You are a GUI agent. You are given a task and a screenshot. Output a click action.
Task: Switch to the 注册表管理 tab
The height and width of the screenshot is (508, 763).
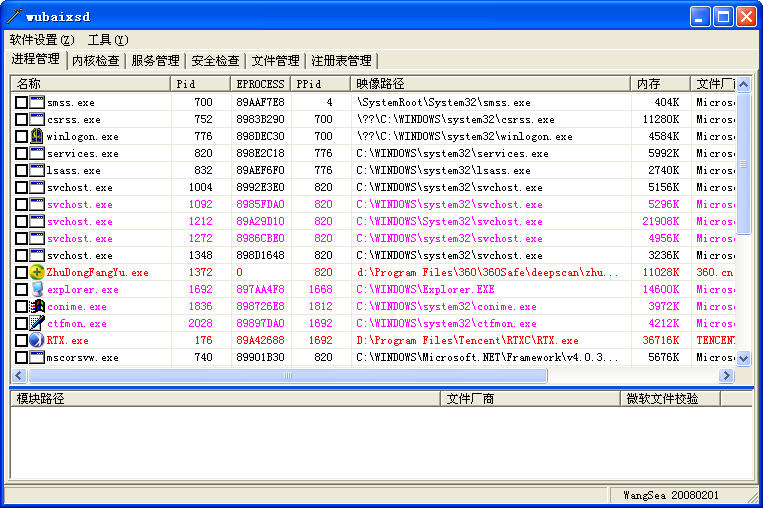pos(340,61)
